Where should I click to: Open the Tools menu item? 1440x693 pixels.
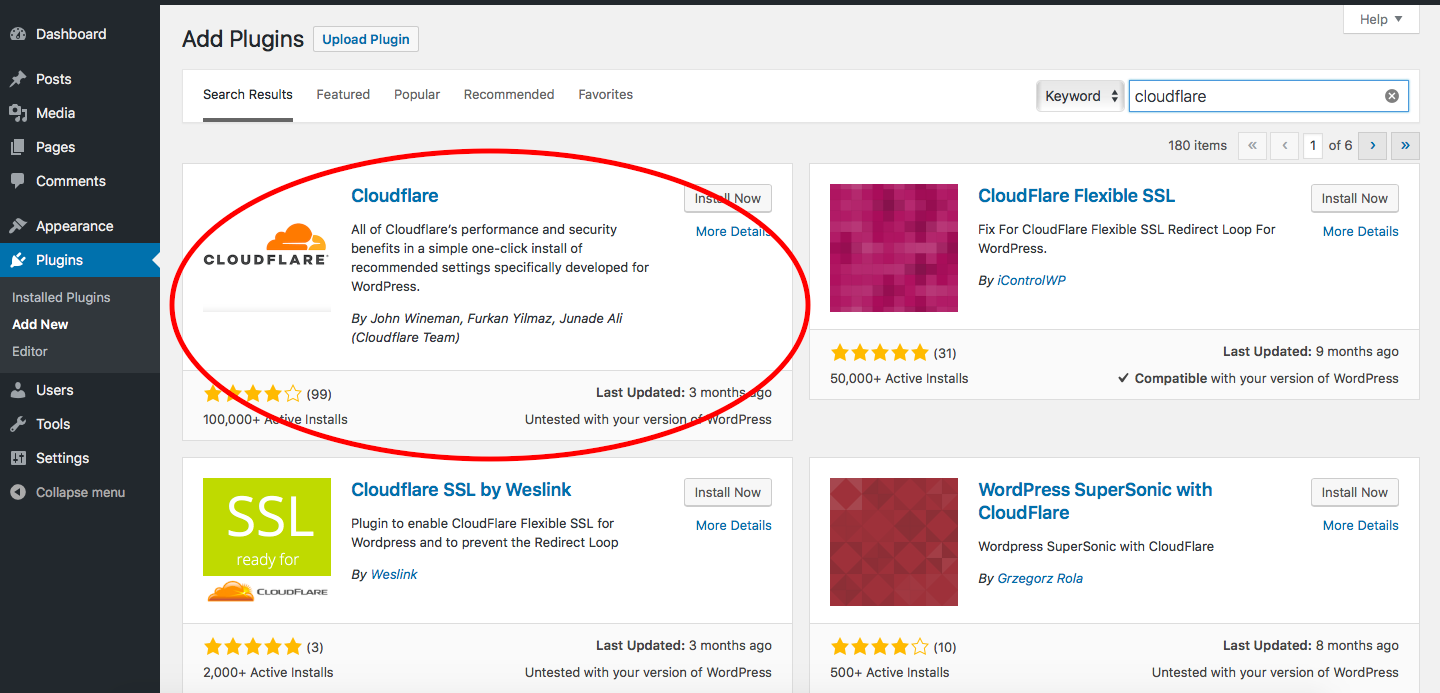point(80,424)
